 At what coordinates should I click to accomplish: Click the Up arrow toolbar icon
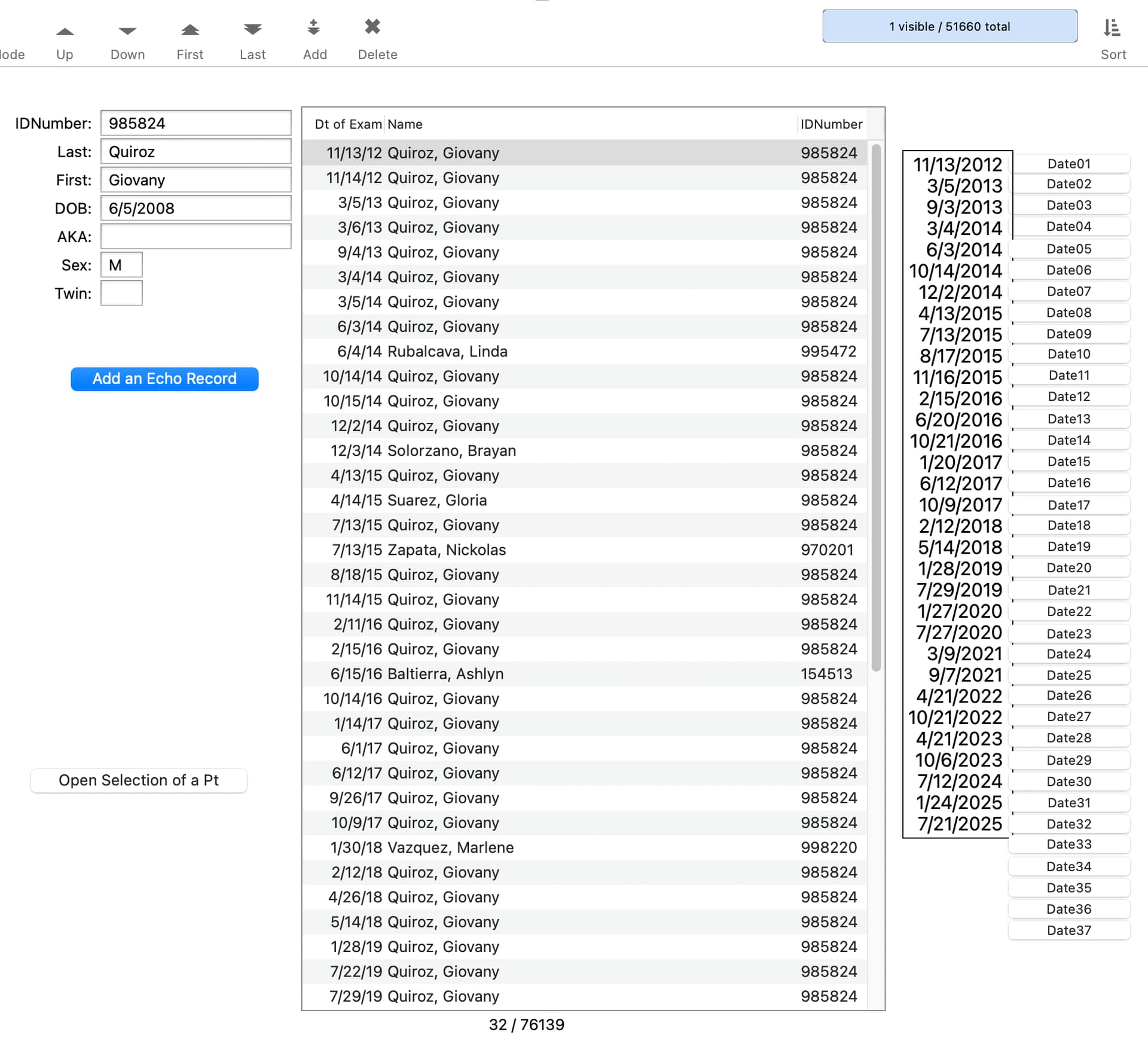click(65, 31)
